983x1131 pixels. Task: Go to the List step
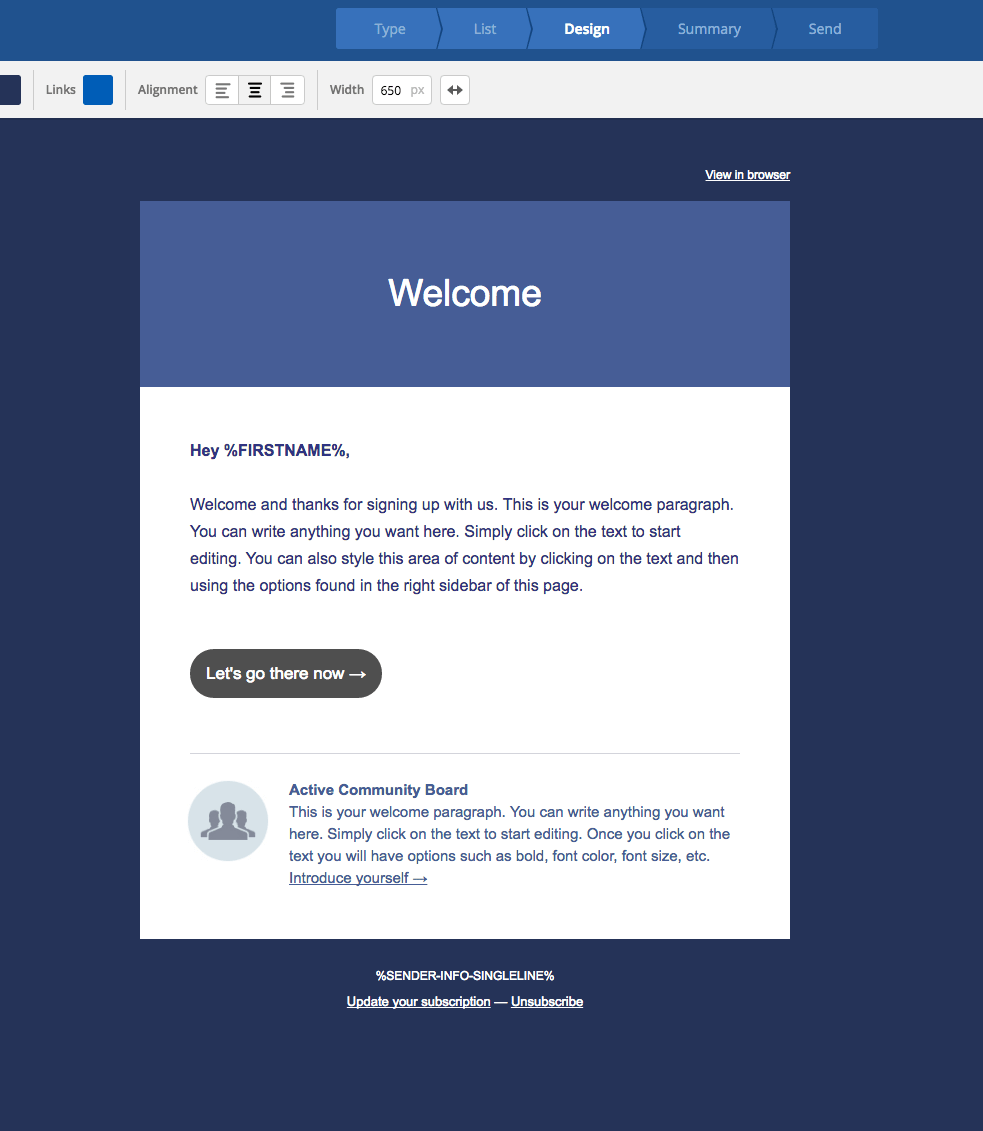point(485,29)
